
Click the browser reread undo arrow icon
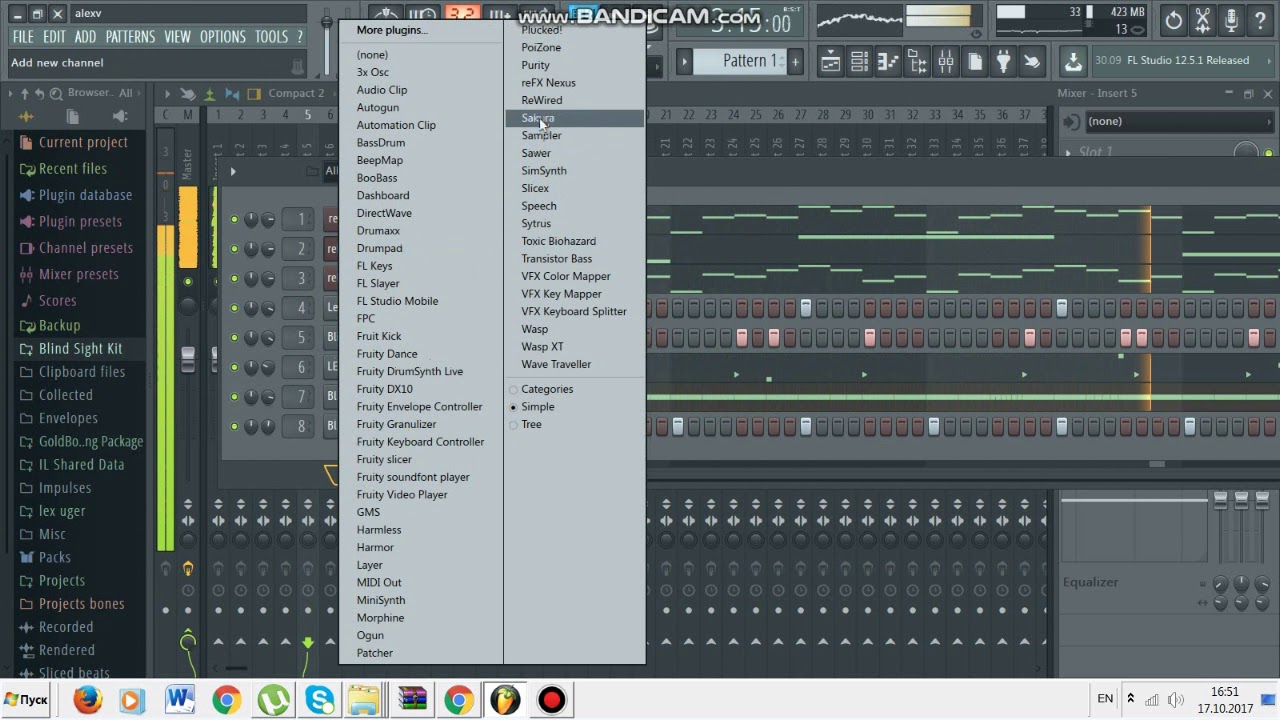(x=40, y=93)
